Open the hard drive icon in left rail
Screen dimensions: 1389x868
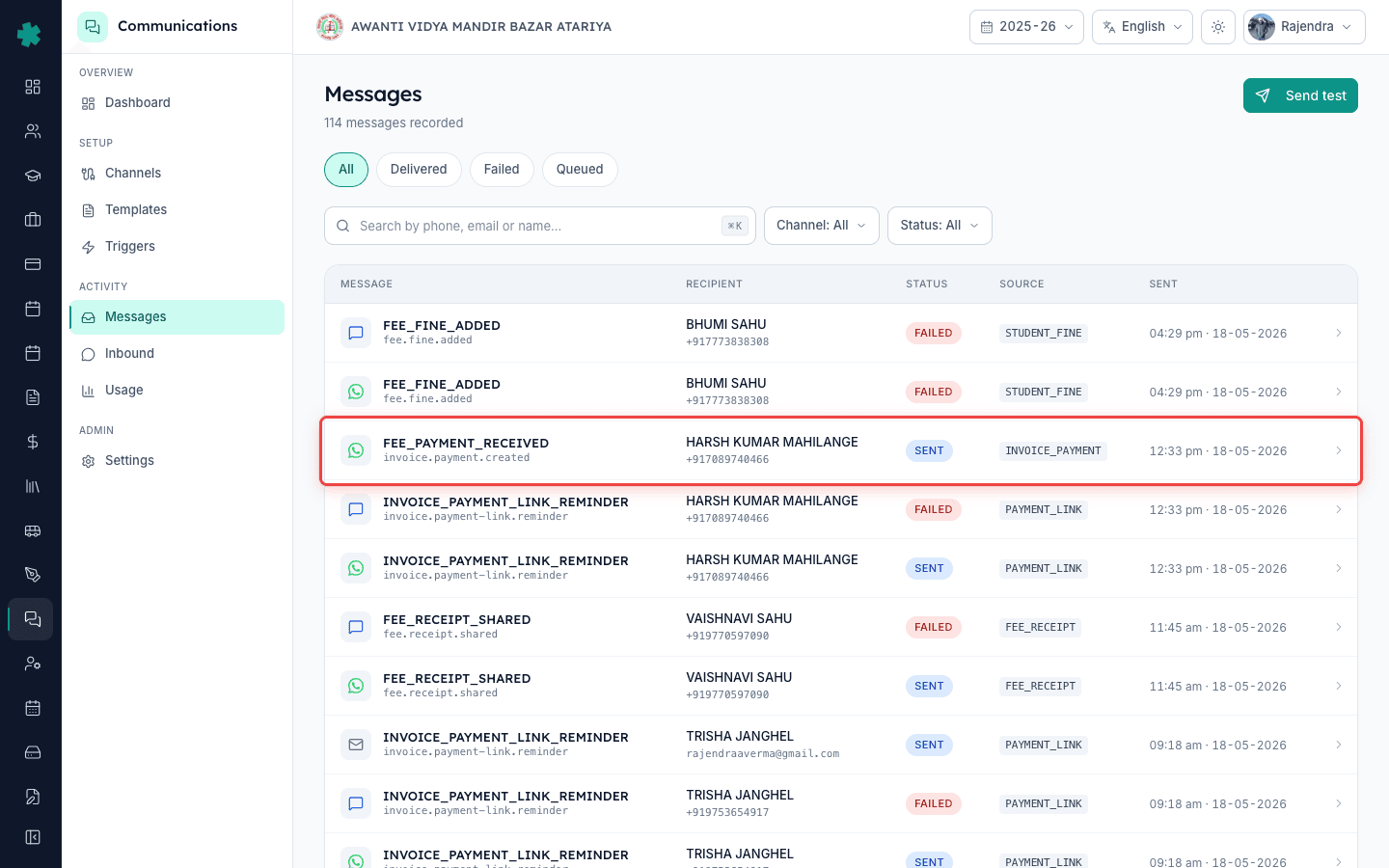coord(33,752)
